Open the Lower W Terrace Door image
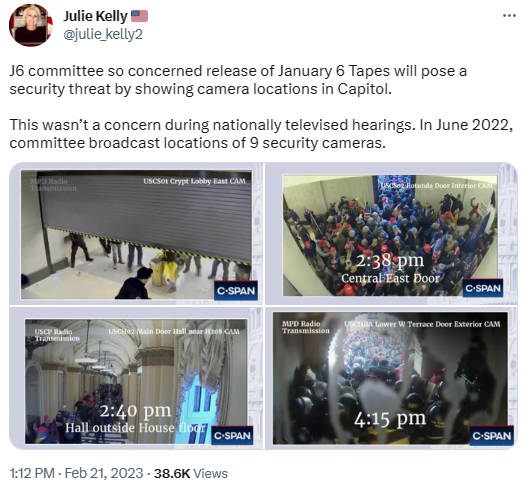Viewport: 531px width, 491px height. pyautogui.click(x=391, y=378)
